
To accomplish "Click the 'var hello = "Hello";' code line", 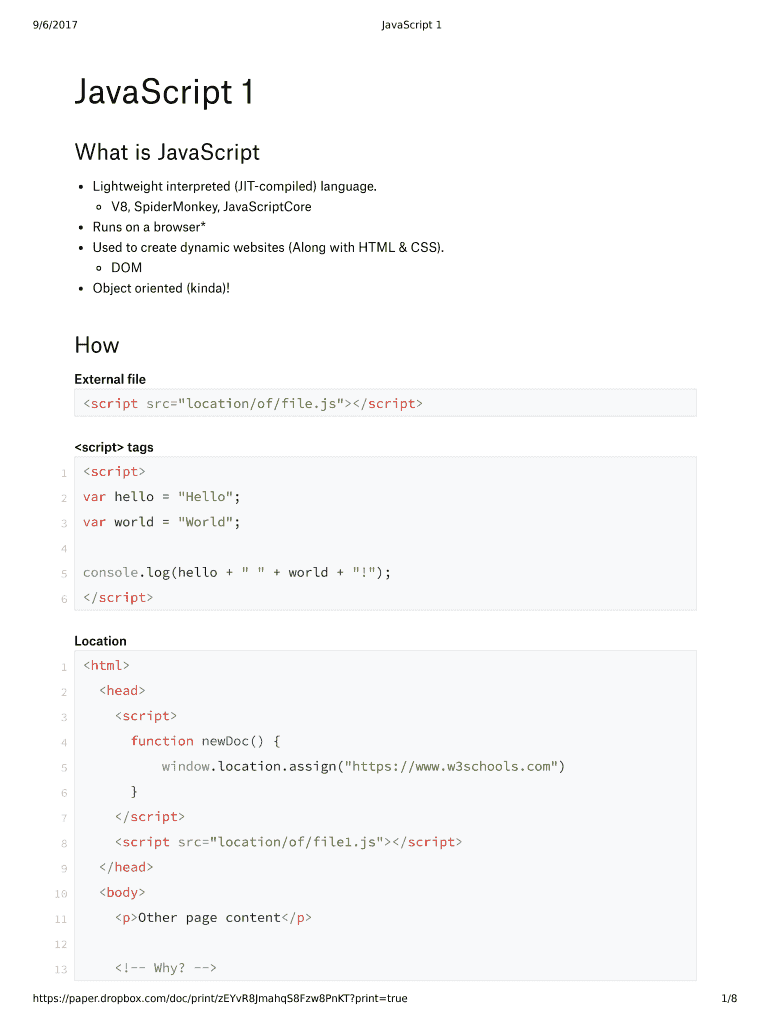I will [x=162, y=496].
